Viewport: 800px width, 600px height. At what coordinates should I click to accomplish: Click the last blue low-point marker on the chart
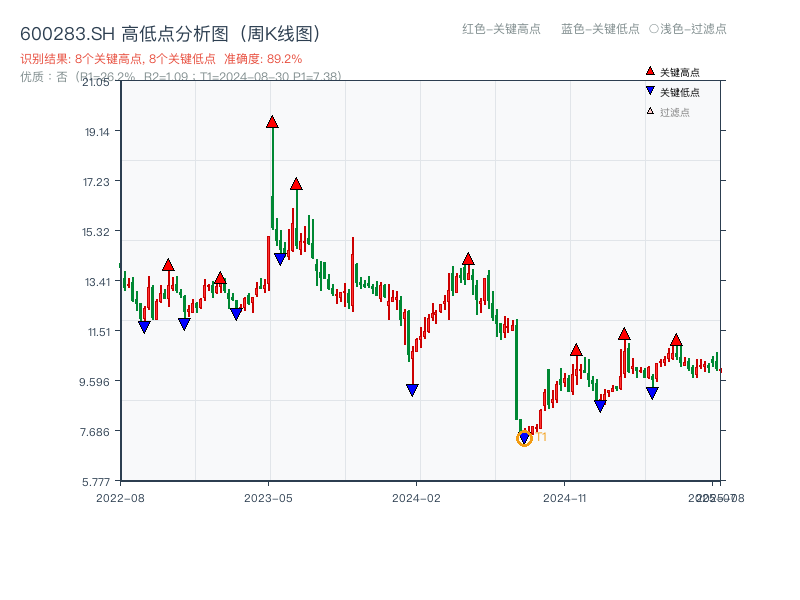652,393
